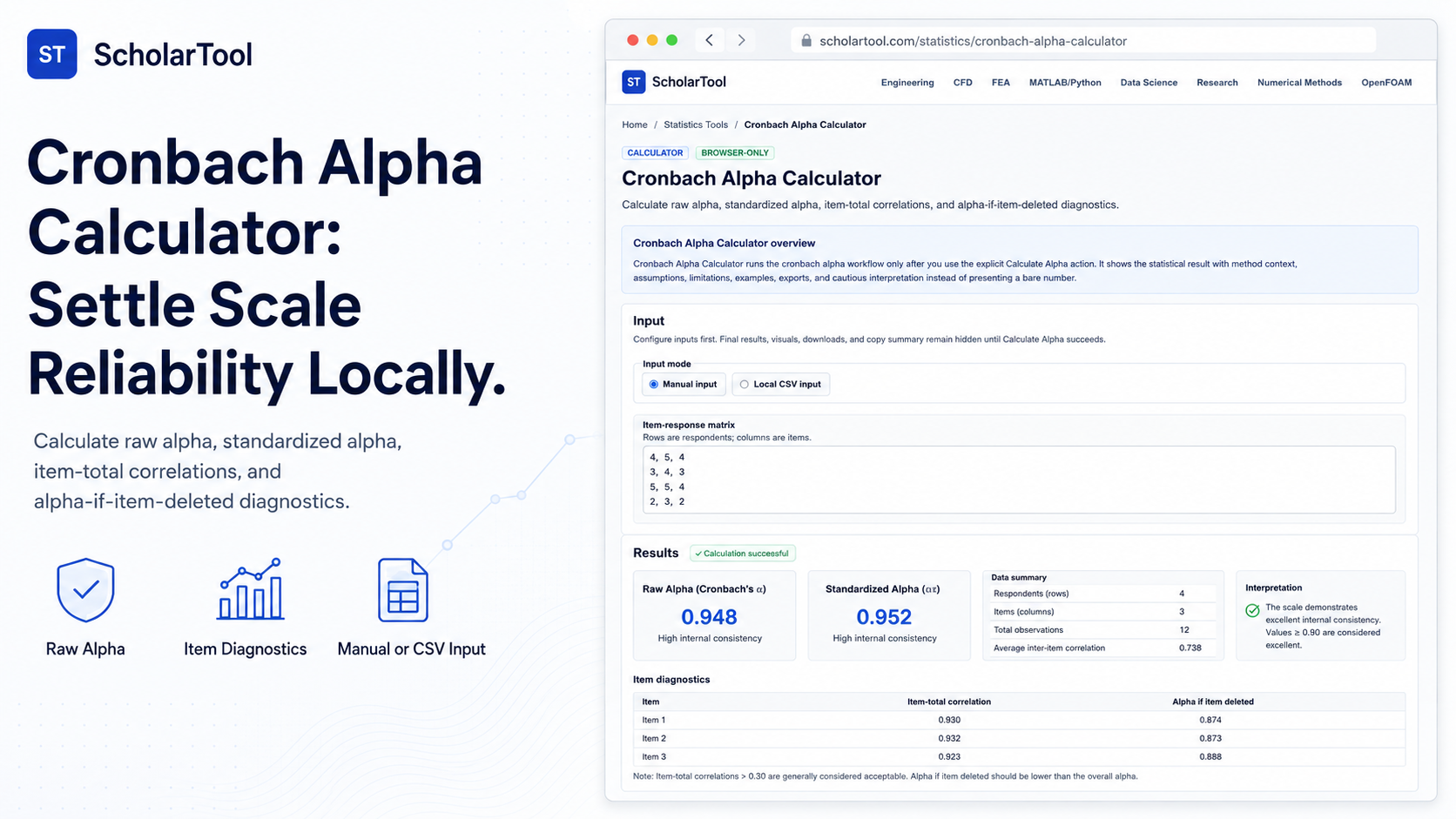Click the browser address bar URL
Screen dimensions: 1456x819
pos(973,41)
